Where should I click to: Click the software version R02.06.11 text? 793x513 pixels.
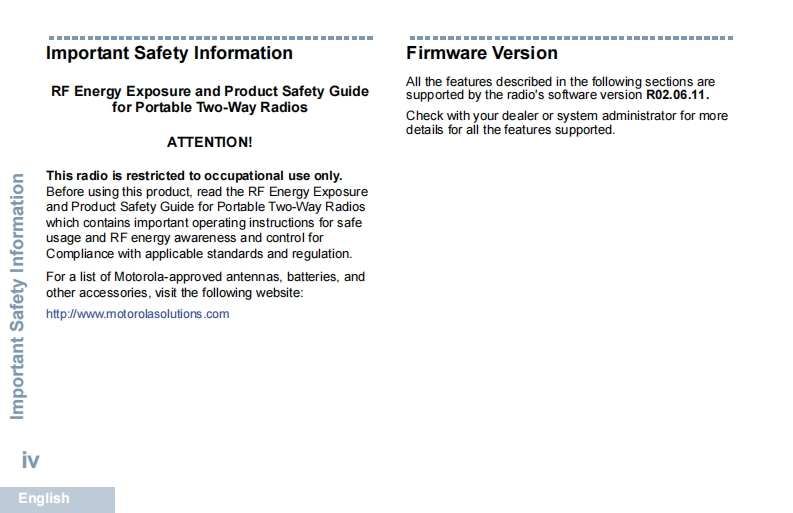pyautogui.click(x=677, y=95)
